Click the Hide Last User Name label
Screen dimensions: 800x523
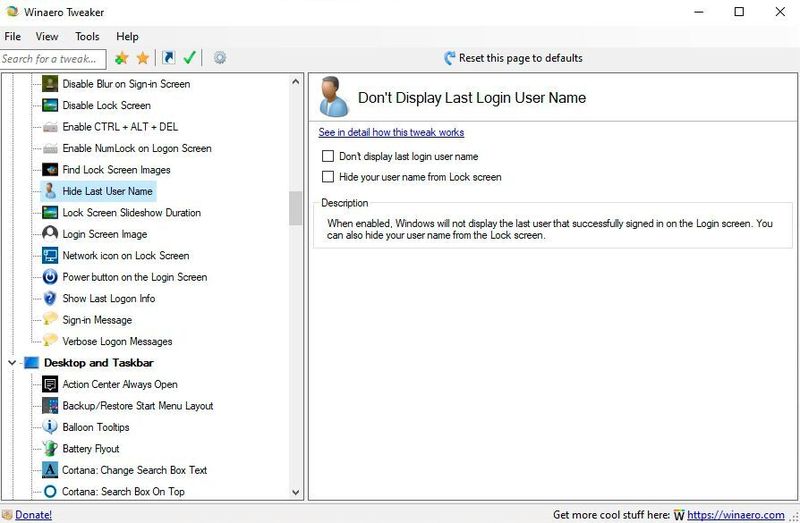tap(107, 191)
